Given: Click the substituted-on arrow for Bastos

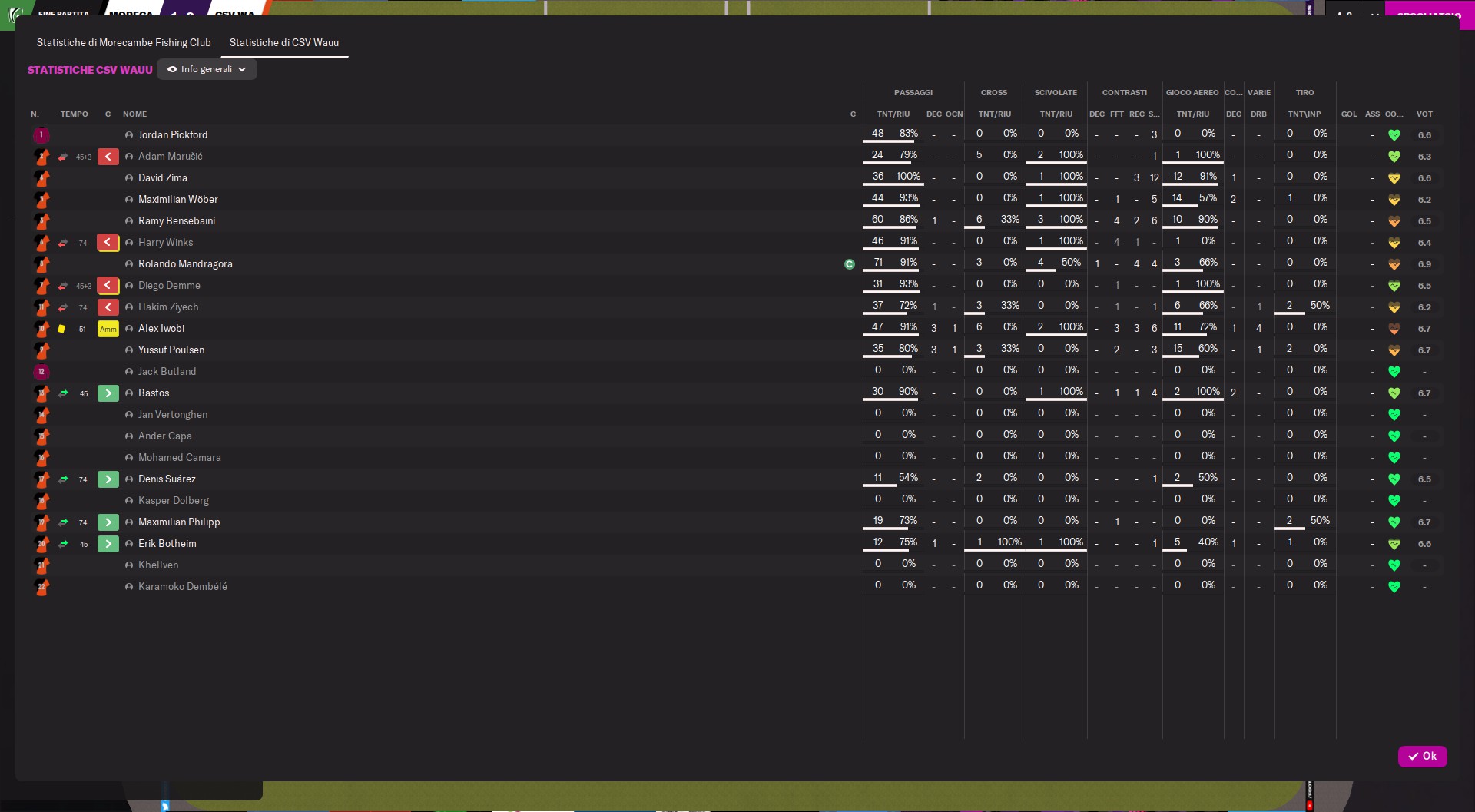Looking at the screenshot, I should coord(108,393).
